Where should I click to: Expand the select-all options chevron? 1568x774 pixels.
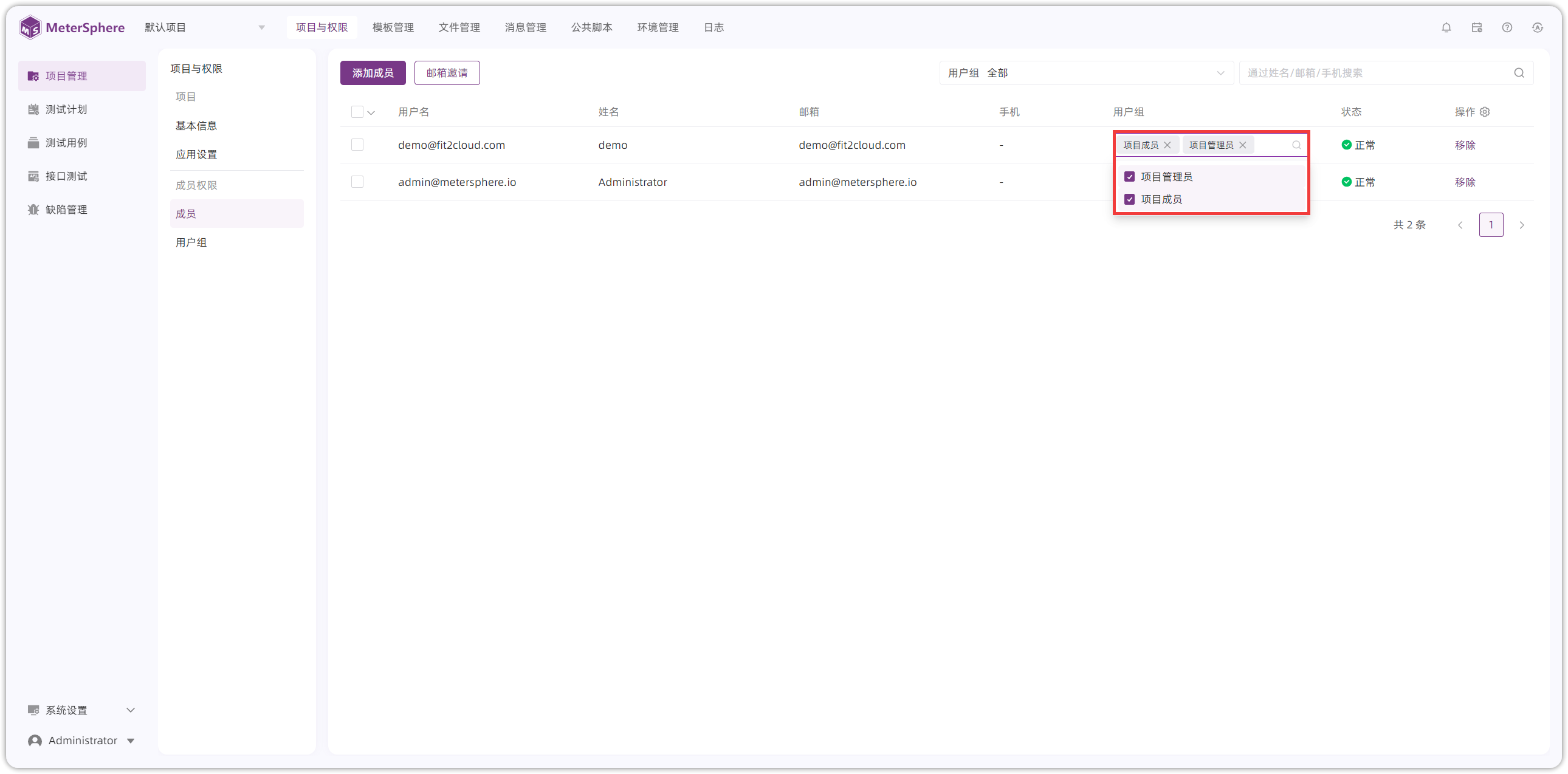click(x=371, y=112)
